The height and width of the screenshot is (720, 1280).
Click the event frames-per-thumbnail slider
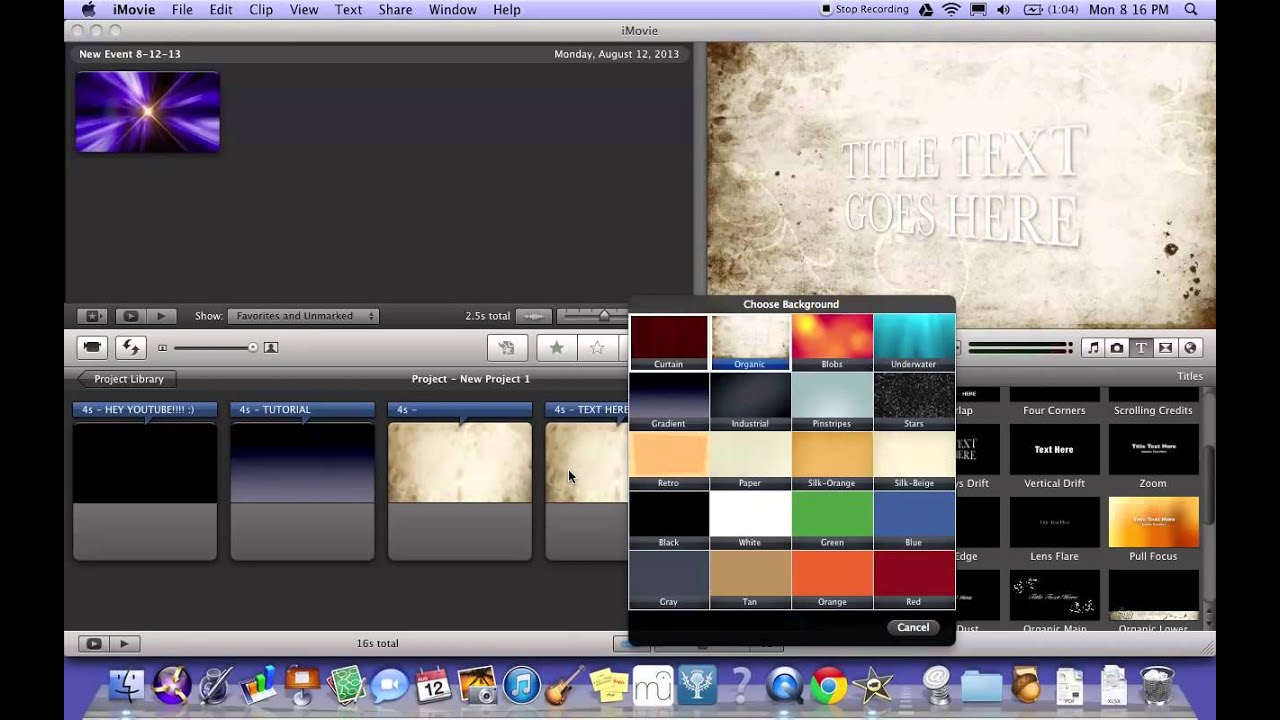(x=603, y=316)
